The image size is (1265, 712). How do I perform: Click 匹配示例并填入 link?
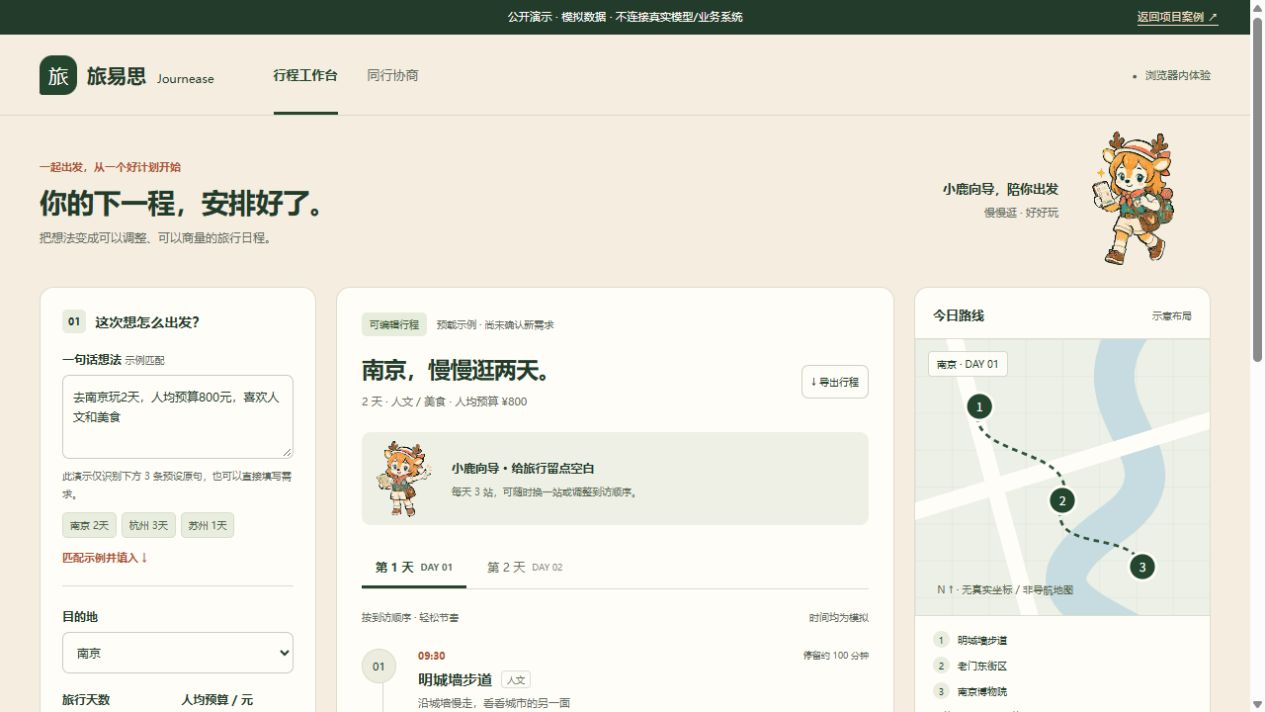[x=105, y=558]
